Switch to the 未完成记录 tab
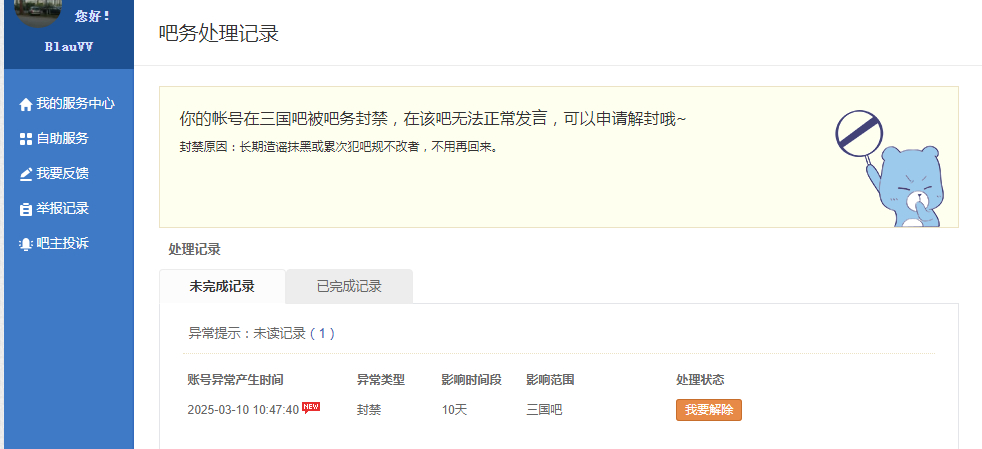The height and width of the screenshot is (449, 982). (x=222, y=286)
